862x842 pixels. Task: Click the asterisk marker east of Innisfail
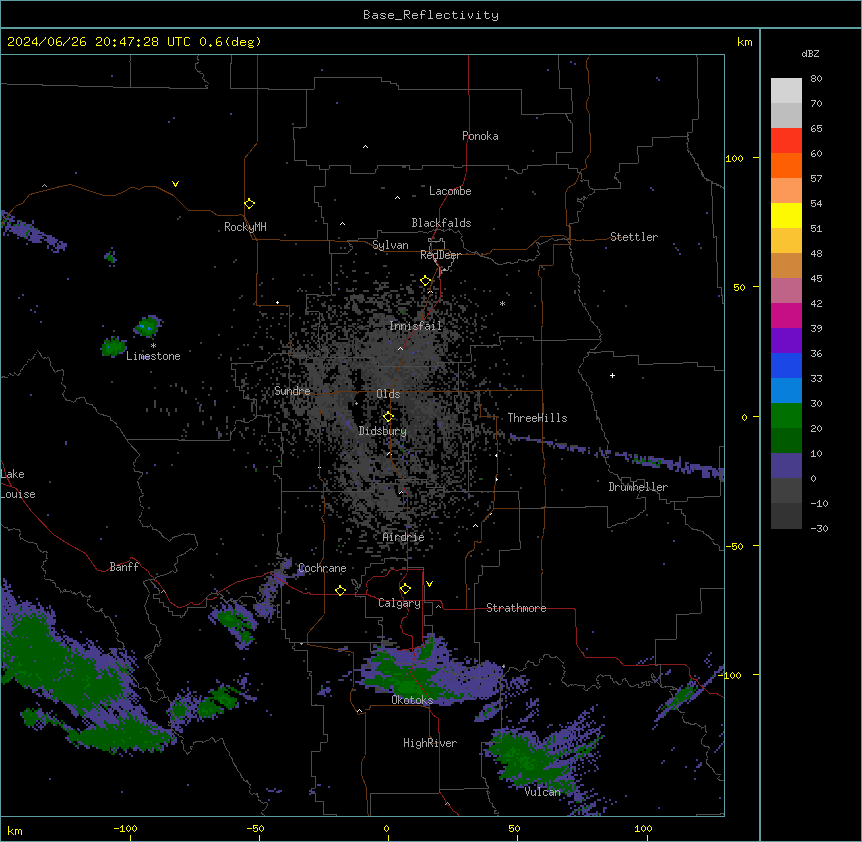click(x=502, y=304)
